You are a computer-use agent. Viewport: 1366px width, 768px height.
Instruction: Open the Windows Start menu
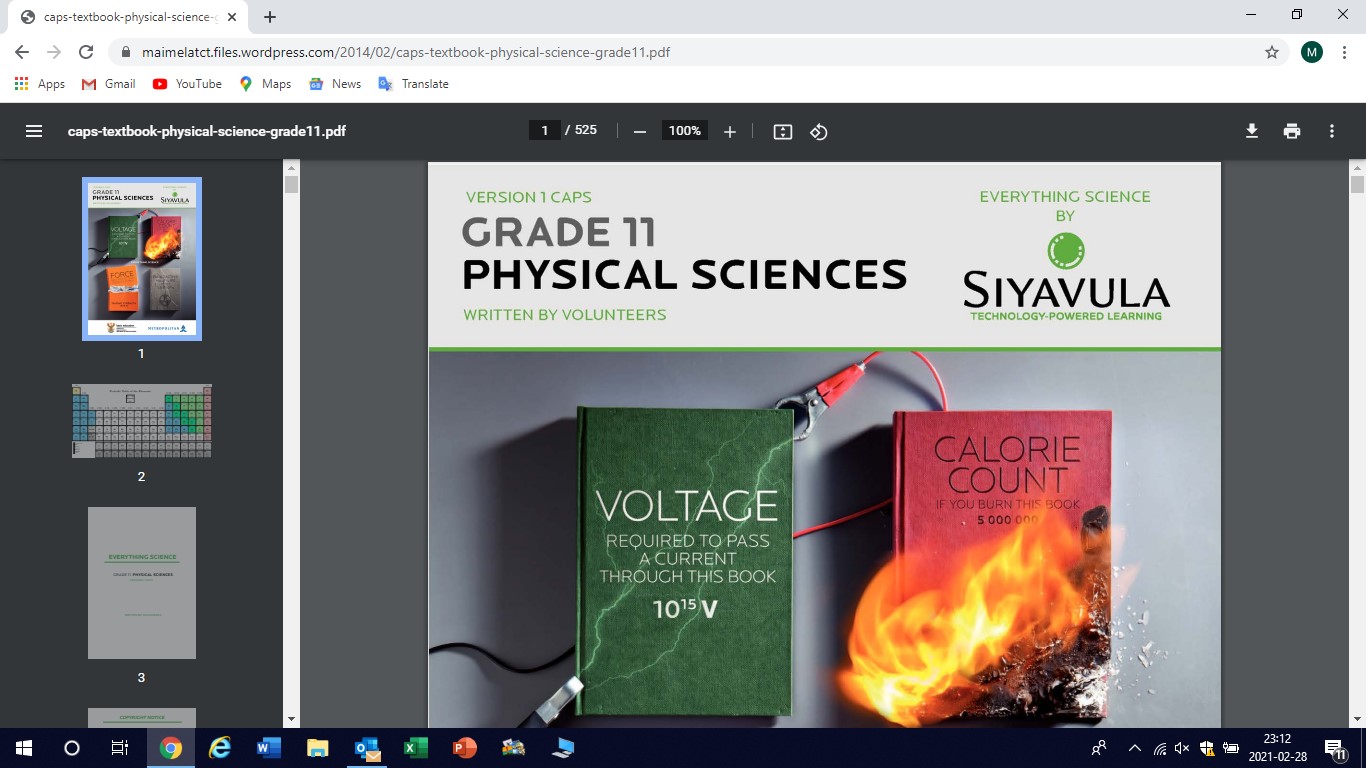pyautogui.click(x=24, y=748)
